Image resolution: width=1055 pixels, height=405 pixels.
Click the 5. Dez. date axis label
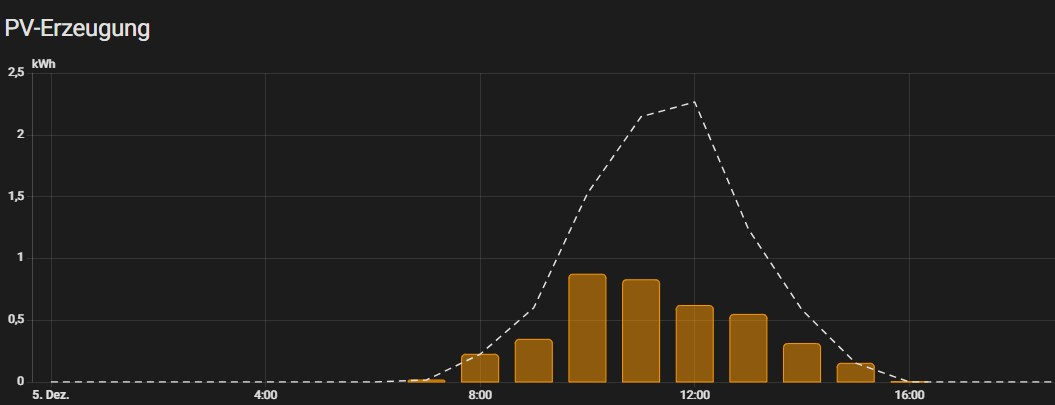pos(51,396)
